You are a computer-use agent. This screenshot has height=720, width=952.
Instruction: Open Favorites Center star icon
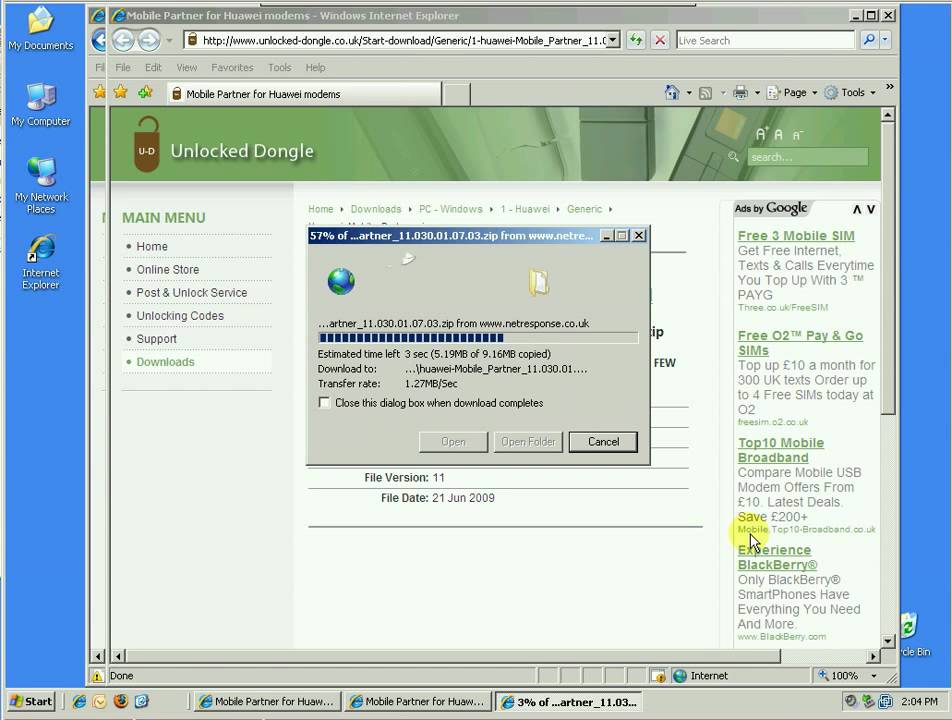tap(121, 92)
